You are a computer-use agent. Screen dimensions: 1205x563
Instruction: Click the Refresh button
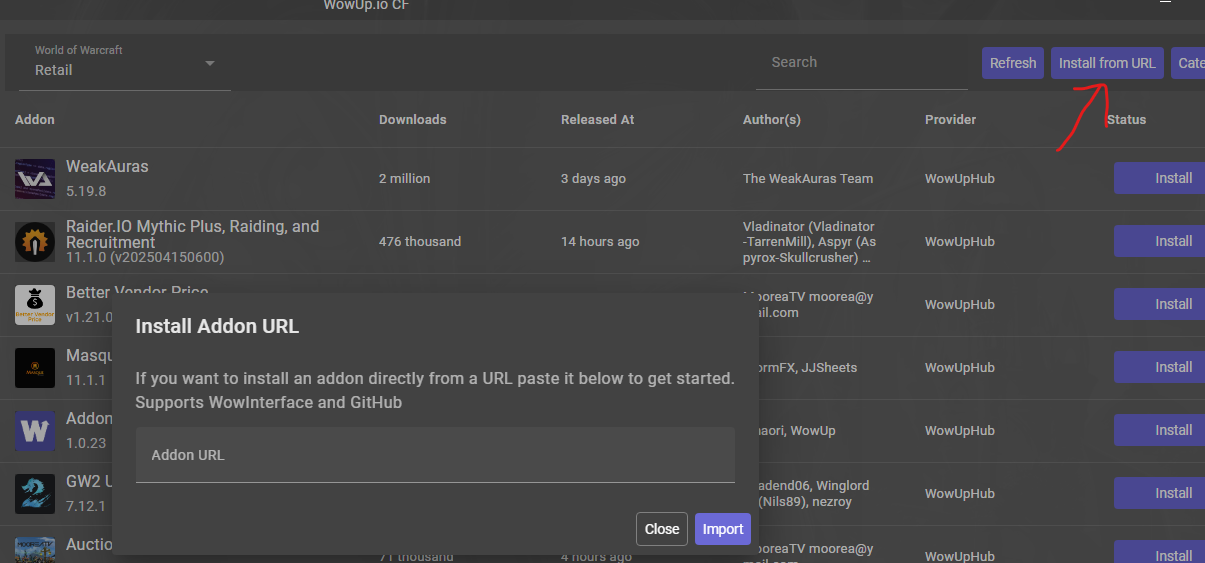pos(1013,63)
